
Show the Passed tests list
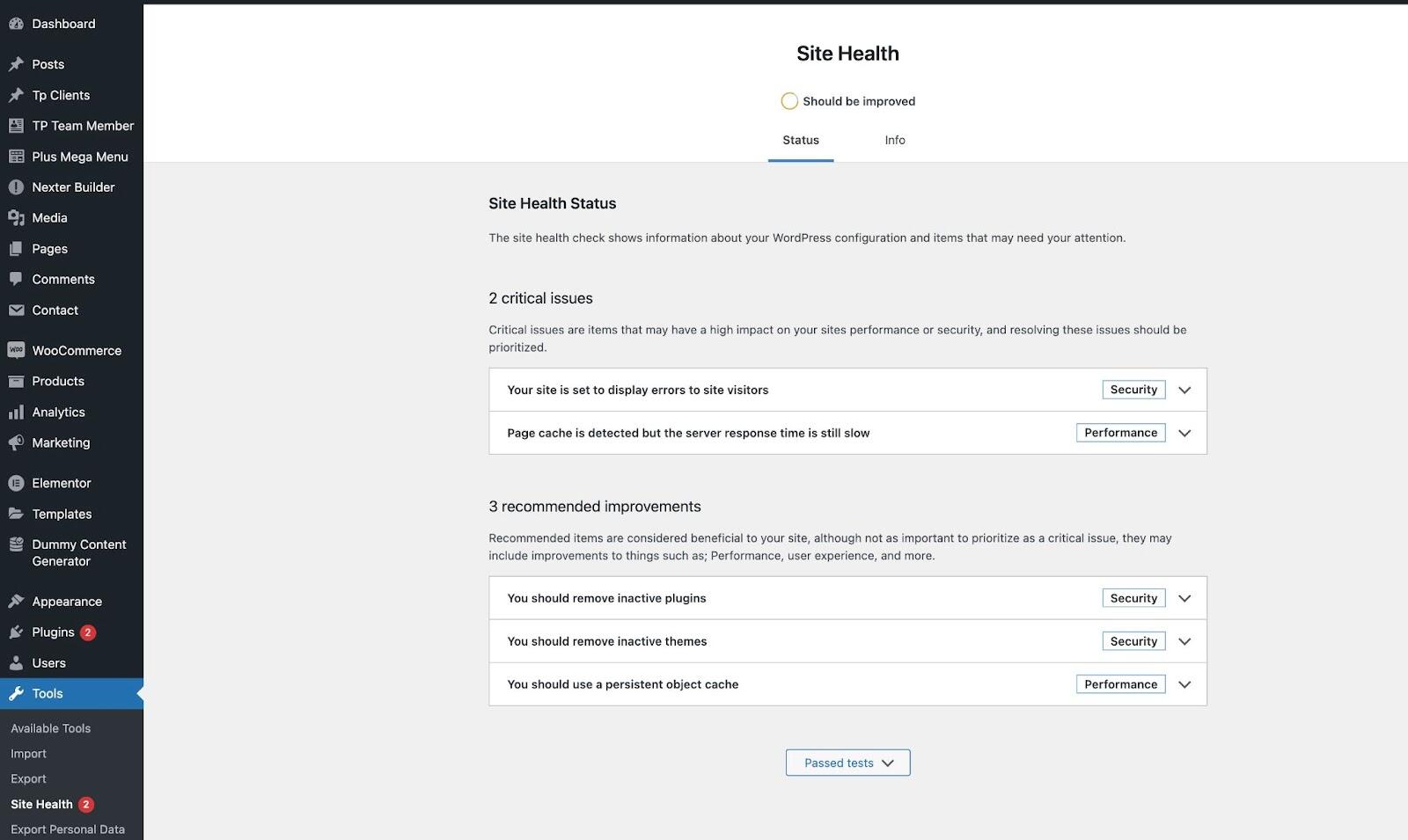(847, 763)
